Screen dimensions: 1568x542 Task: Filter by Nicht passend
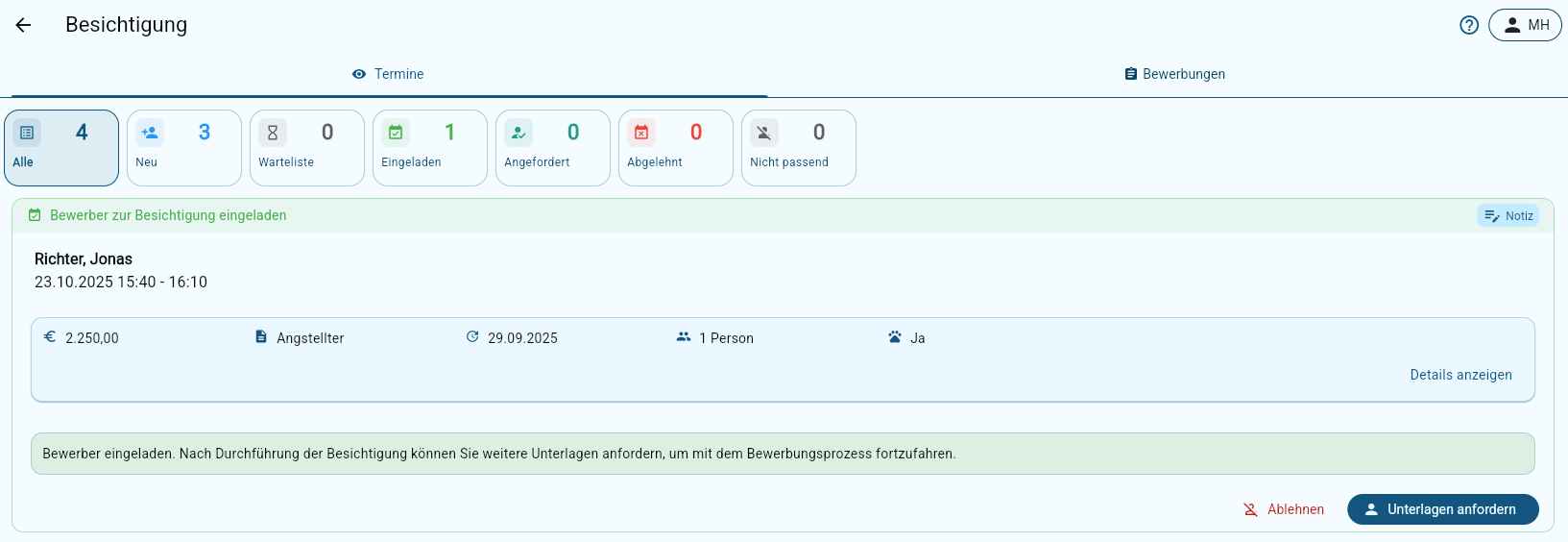coord(799,148)
